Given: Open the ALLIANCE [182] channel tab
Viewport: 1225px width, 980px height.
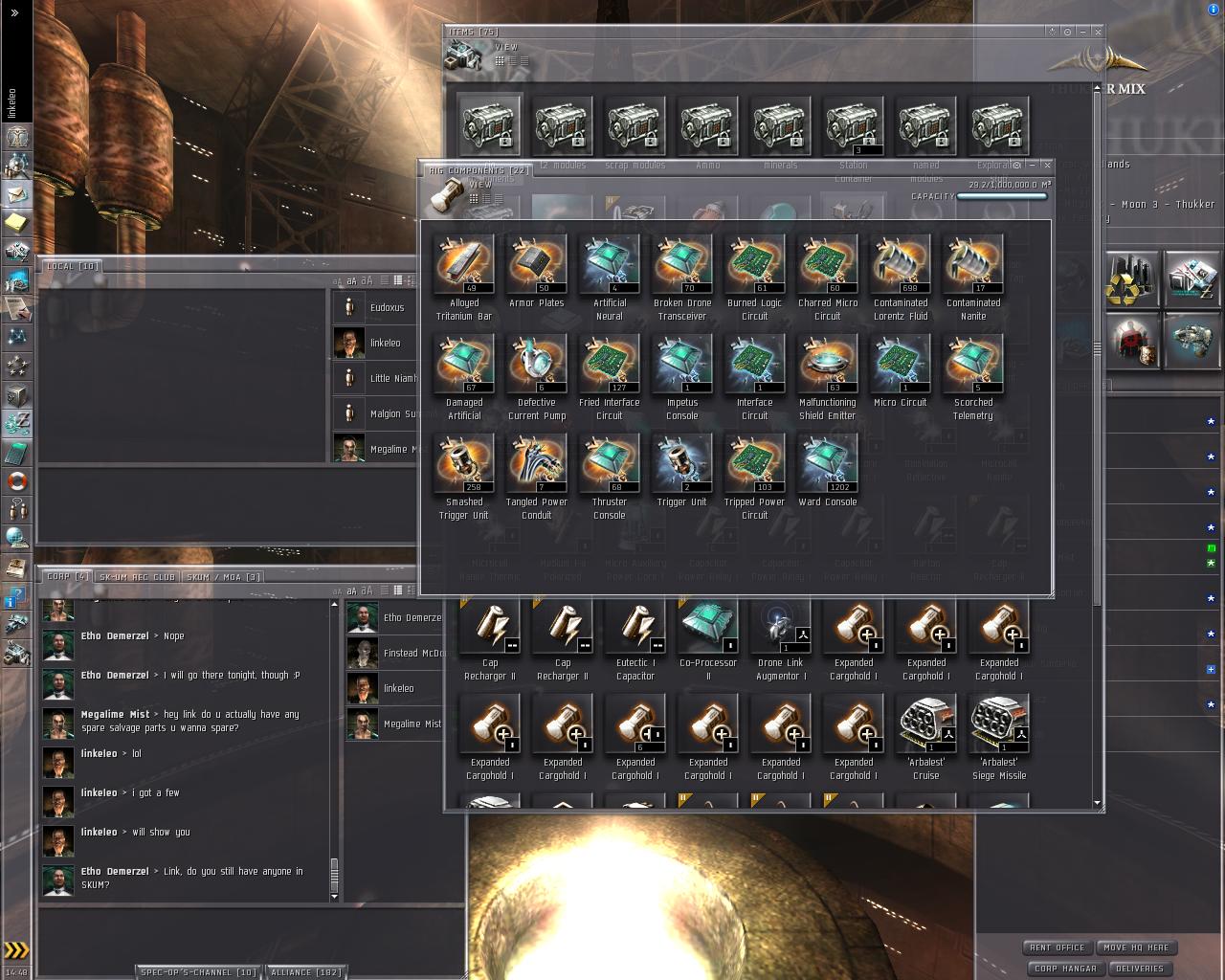Looking at the screenshot, I should point(304,972).
